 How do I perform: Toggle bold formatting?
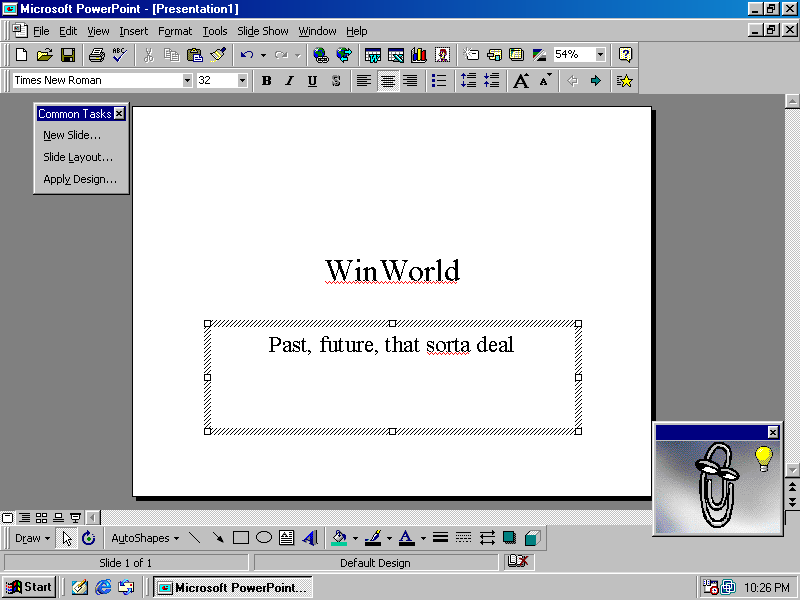[x=266, y=81]
